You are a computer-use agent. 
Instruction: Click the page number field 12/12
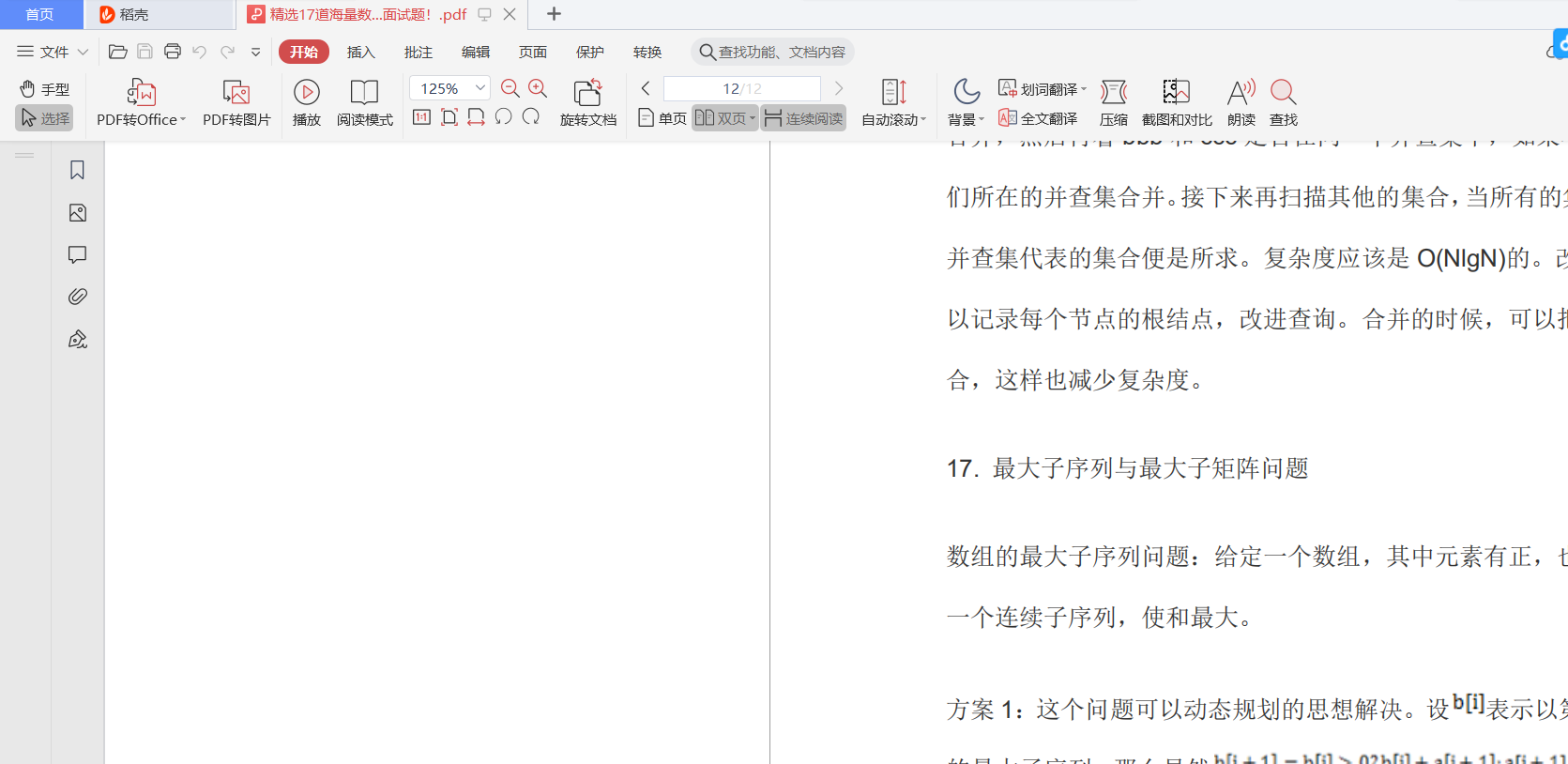click(742, 88)
